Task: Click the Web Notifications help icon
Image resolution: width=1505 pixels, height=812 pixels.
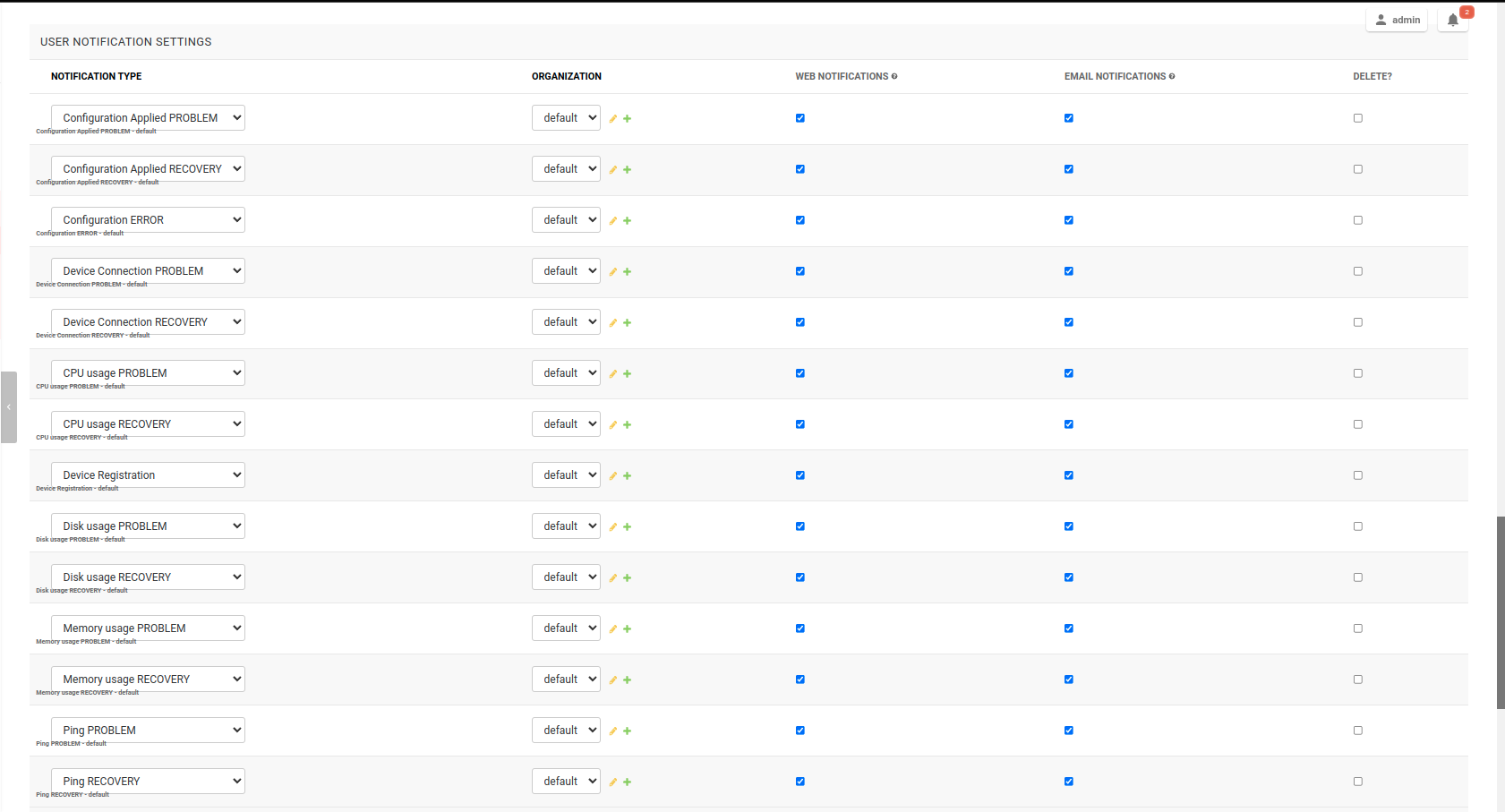Action: pos(894,76)
